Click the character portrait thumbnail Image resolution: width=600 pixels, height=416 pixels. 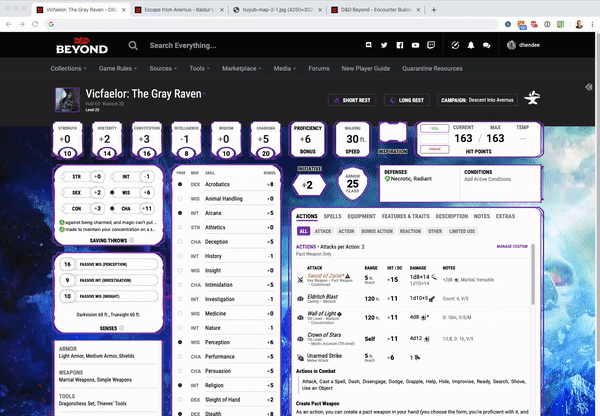pyautogui.click(x=67, y=100)
